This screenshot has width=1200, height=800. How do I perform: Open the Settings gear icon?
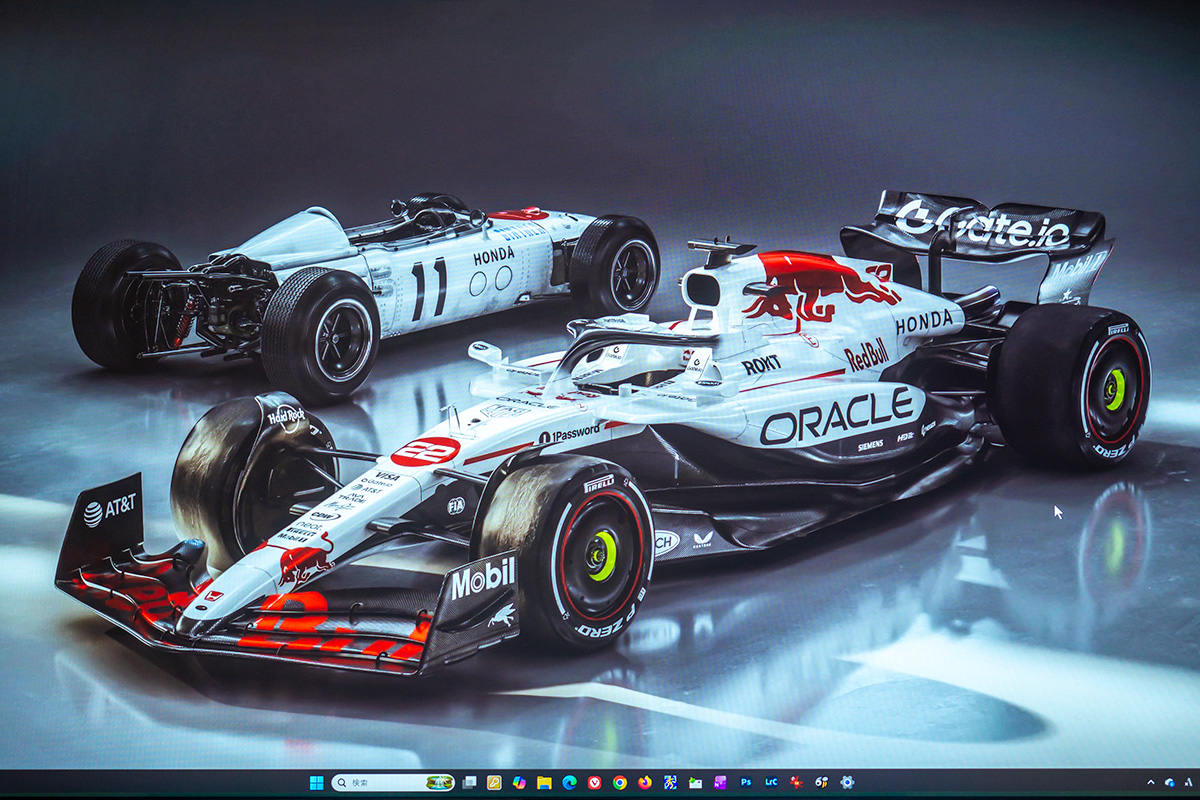[x=847, y=782]
